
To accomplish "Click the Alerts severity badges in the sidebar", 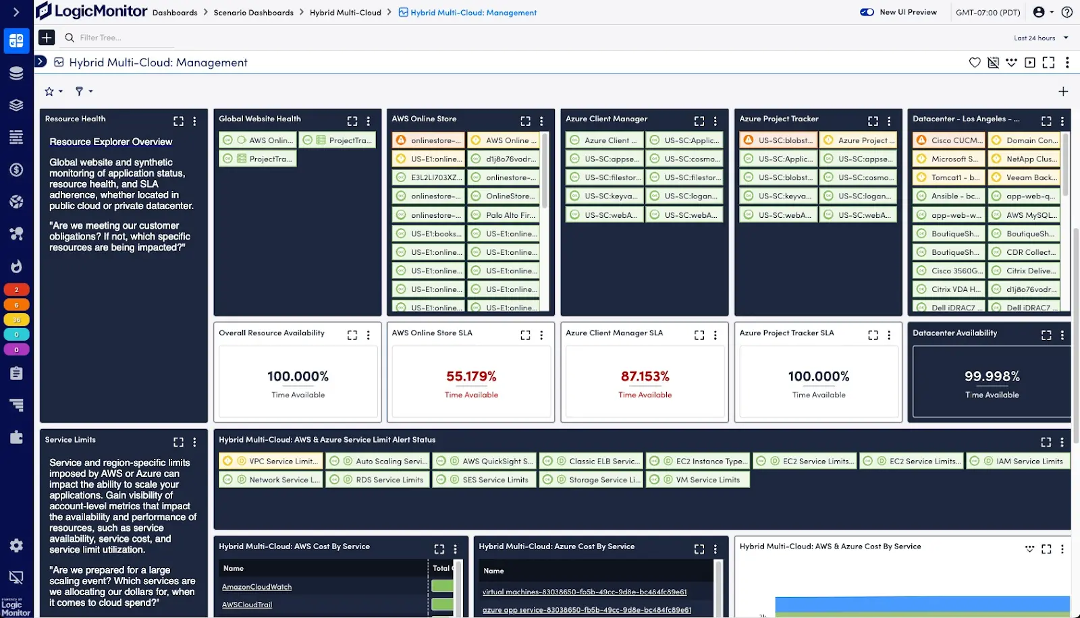I will click(x=15, y=320).
